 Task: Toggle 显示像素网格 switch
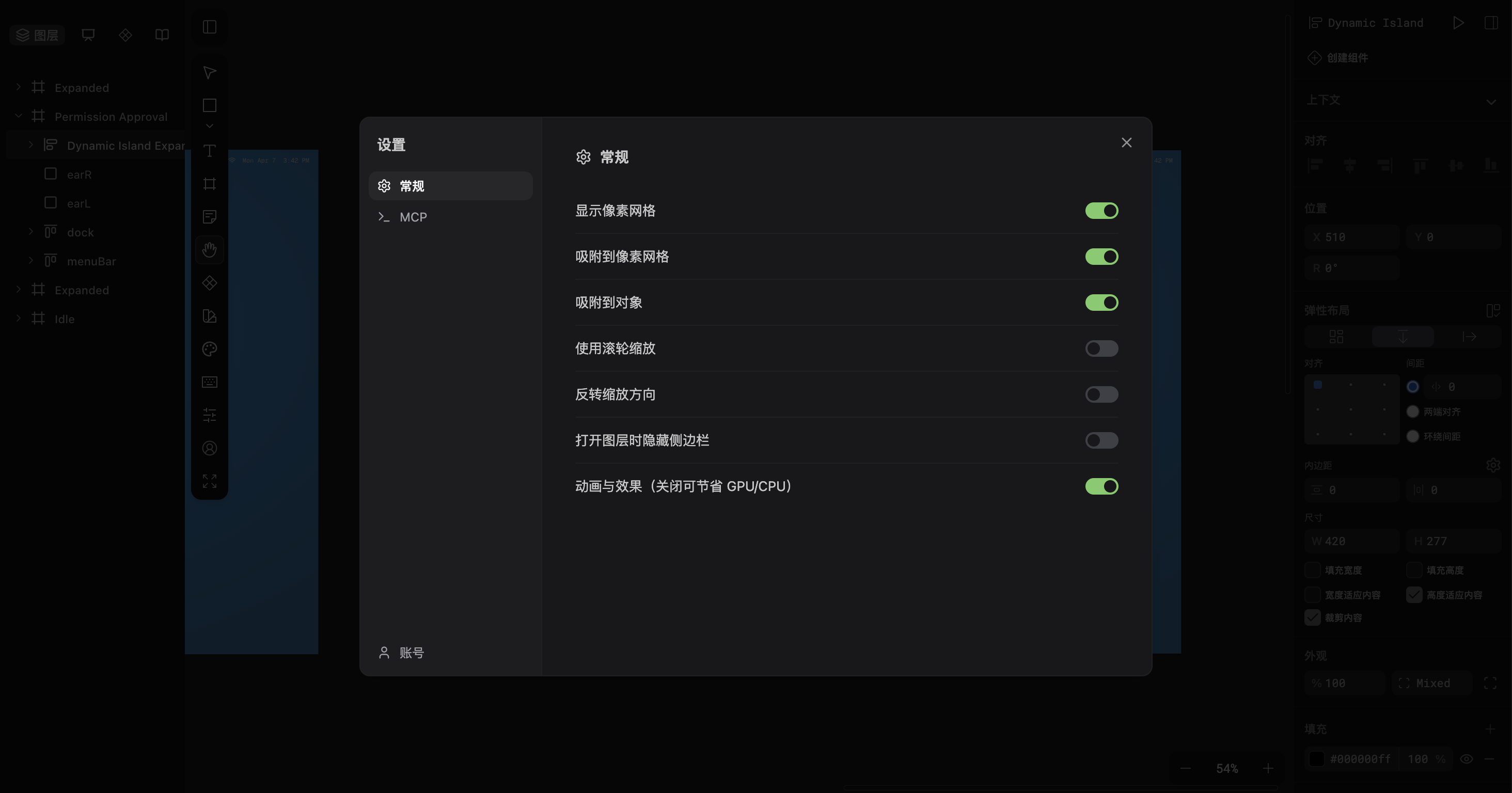click(1101, 211)
